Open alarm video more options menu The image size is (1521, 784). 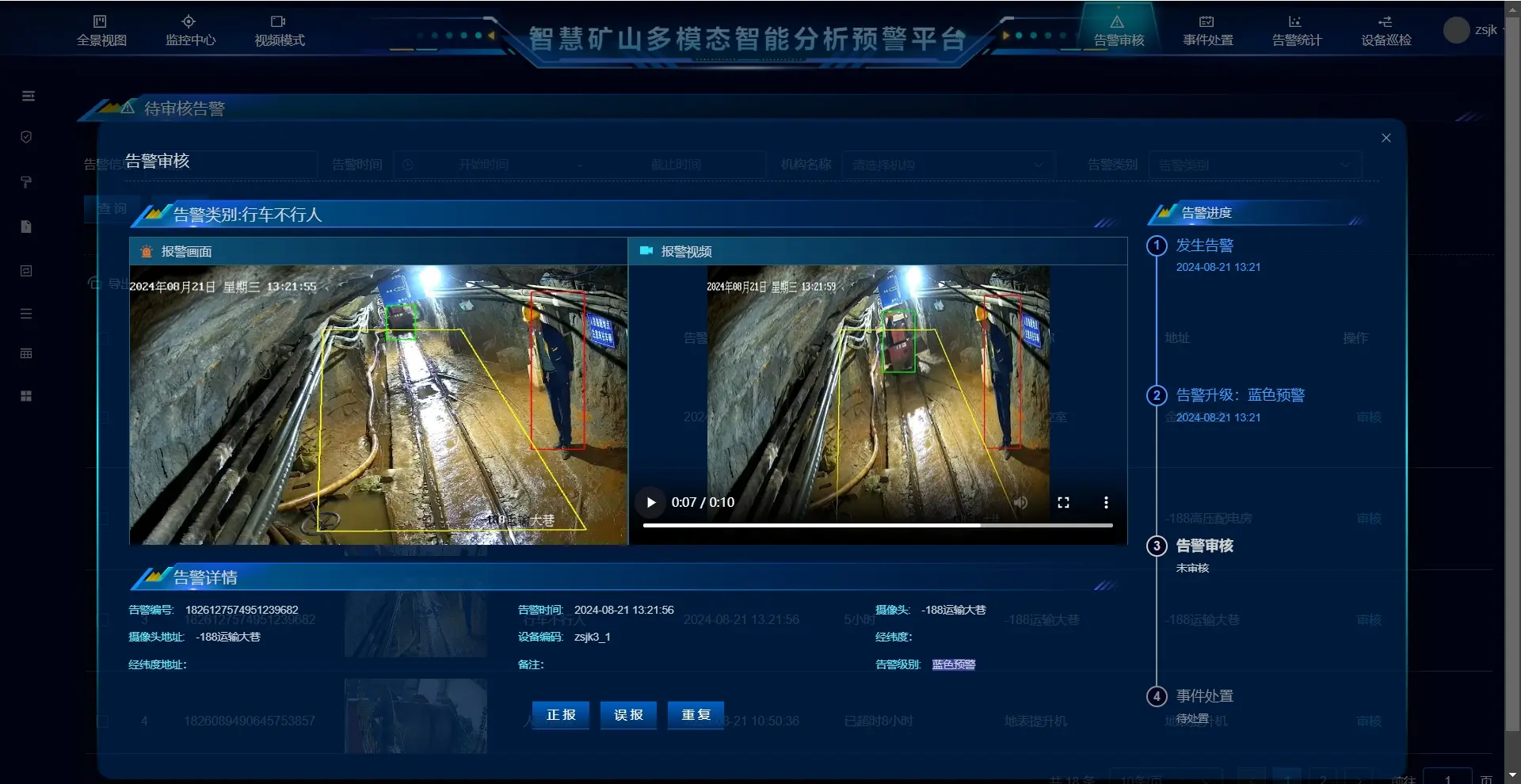1106,502
